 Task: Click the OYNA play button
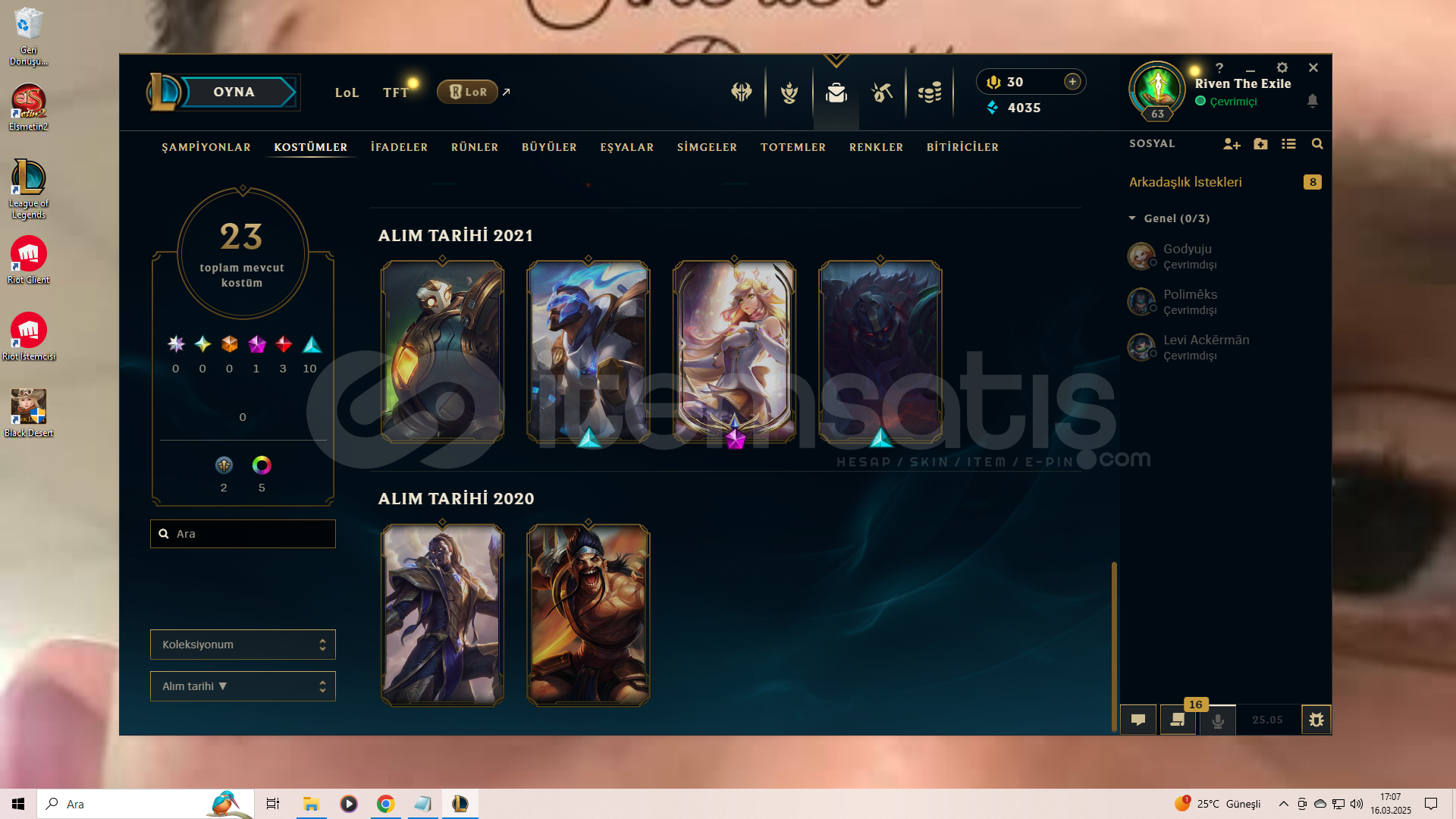click(x=234, y=92)
